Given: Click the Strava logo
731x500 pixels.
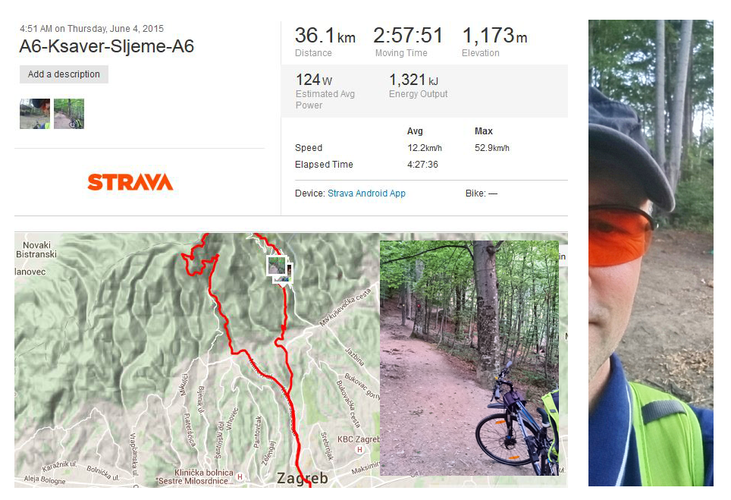Looking at the screenshot, I should [x=130, y=182].
